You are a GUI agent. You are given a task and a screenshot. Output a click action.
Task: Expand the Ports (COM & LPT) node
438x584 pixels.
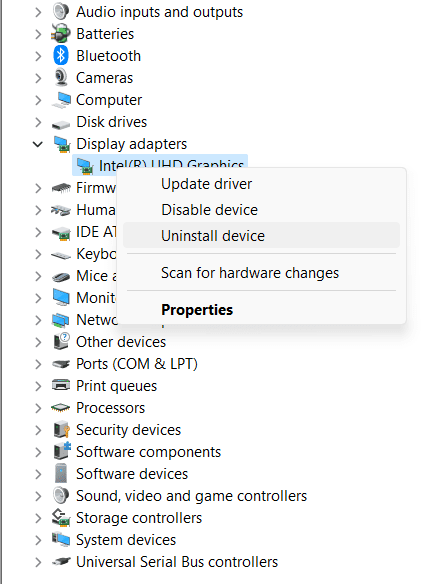tap(38, 364)
